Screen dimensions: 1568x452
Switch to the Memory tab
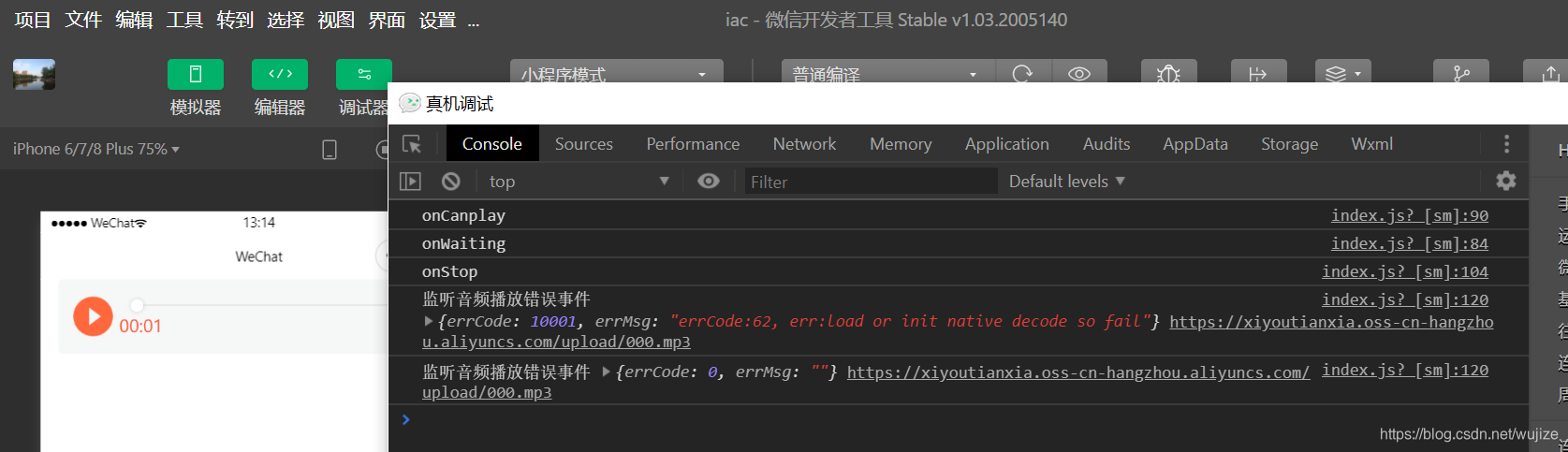pyautogui.click(x=901, y=144)
